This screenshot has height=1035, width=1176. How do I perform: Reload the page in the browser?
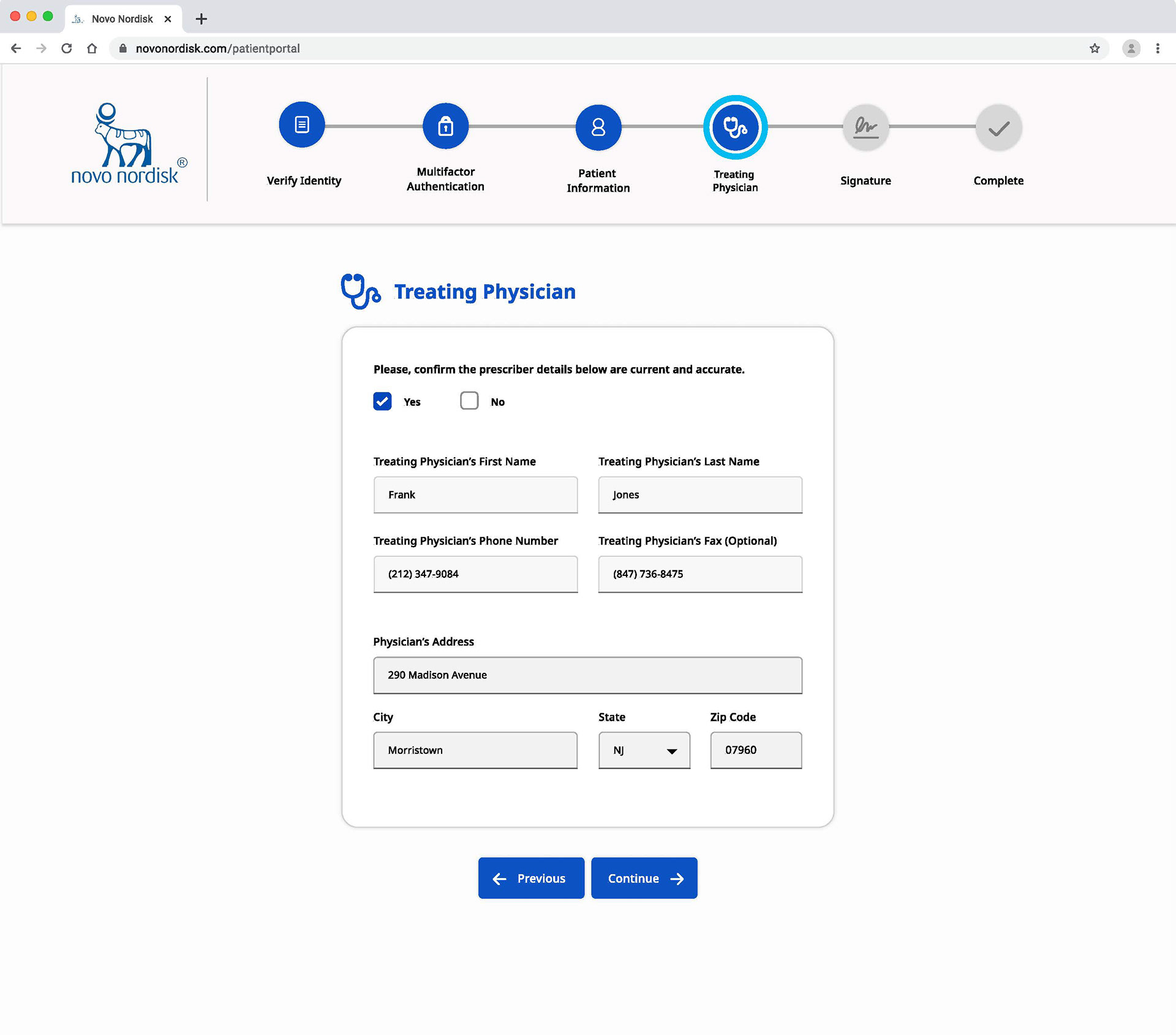pos(67,48)
